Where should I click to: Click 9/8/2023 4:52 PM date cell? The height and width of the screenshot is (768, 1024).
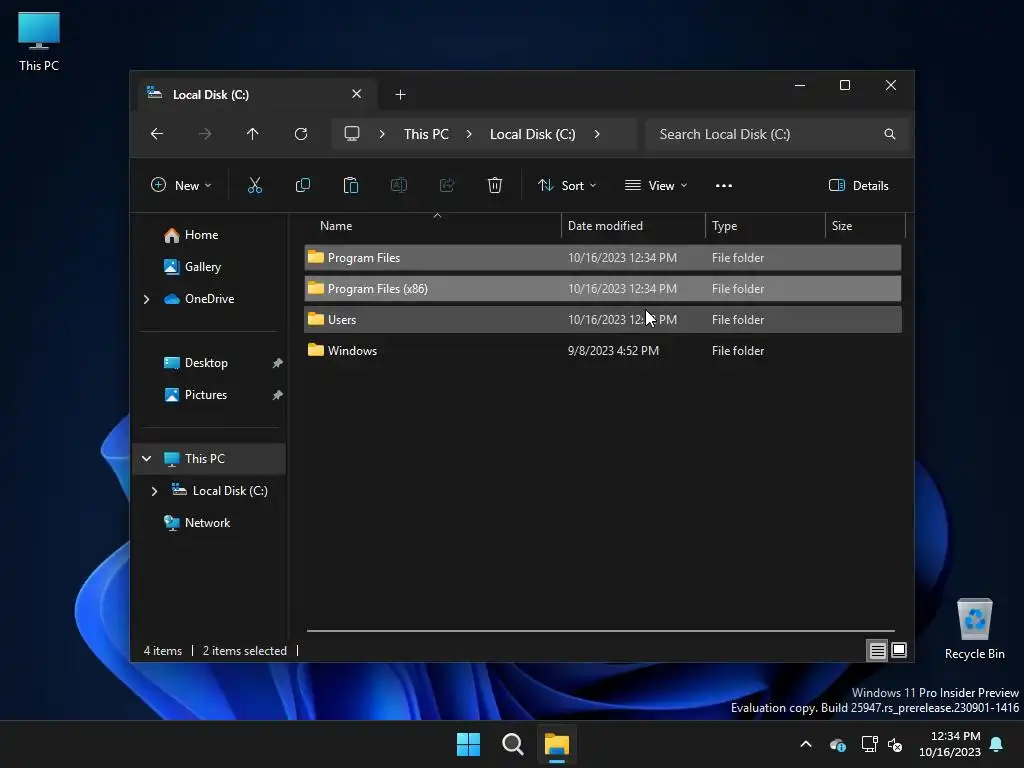point(613,351)
